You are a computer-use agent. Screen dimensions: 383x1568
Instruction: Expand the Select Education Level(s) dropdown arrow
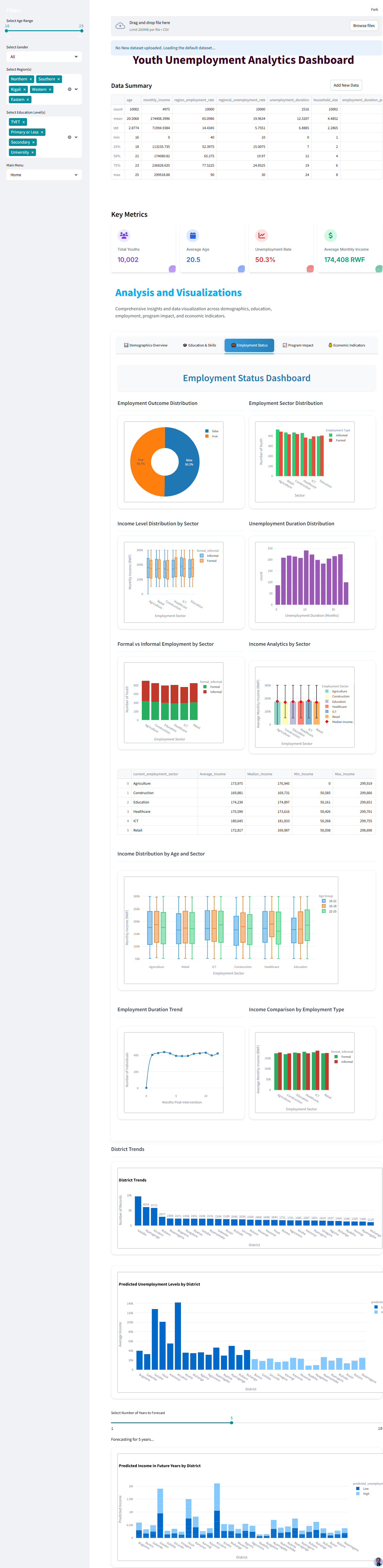pyautogui.click(x=76, y=137)
